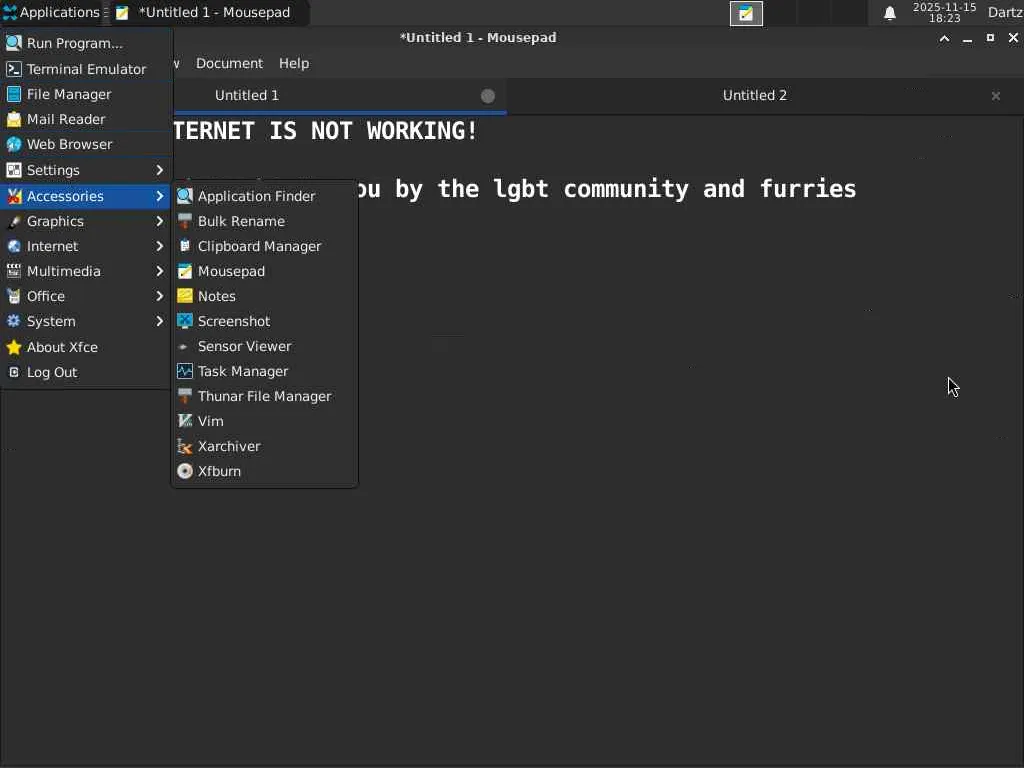
Task: Open About Xfce star icon
Action: click(14, 347)
